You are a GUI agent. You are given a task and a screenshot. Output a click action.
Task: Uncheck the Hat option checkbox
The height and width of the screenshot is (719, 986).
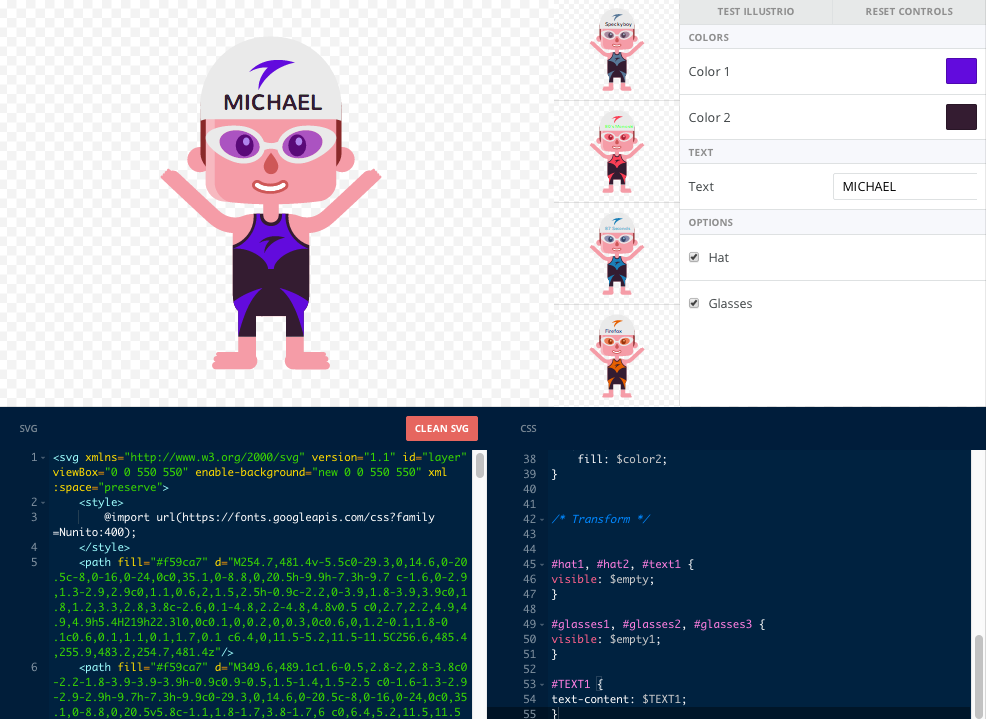(x=694, y=257)
